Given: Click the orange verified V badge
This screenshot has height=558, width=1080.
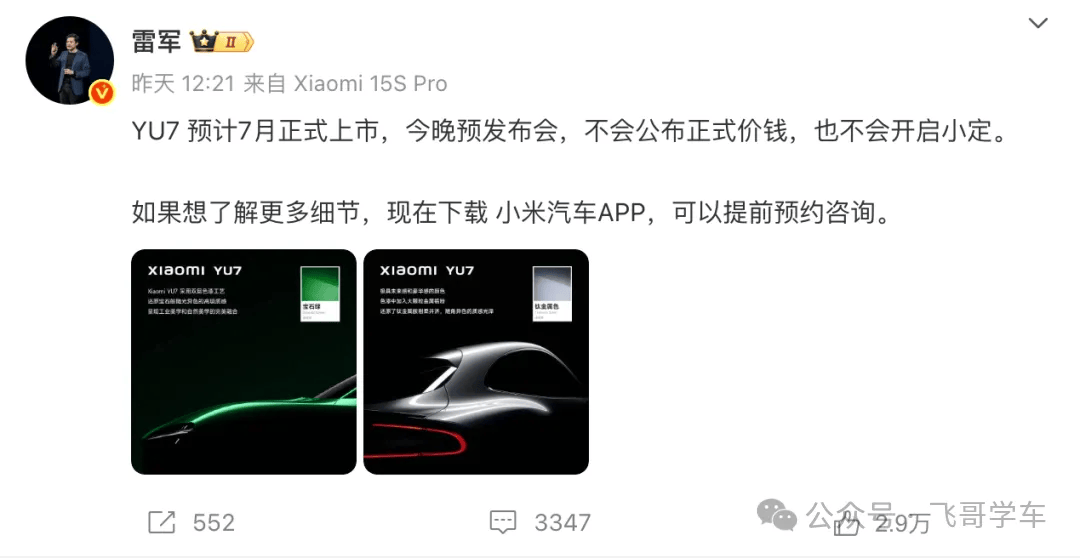Looking at the screenshot, I should (103, 92).
